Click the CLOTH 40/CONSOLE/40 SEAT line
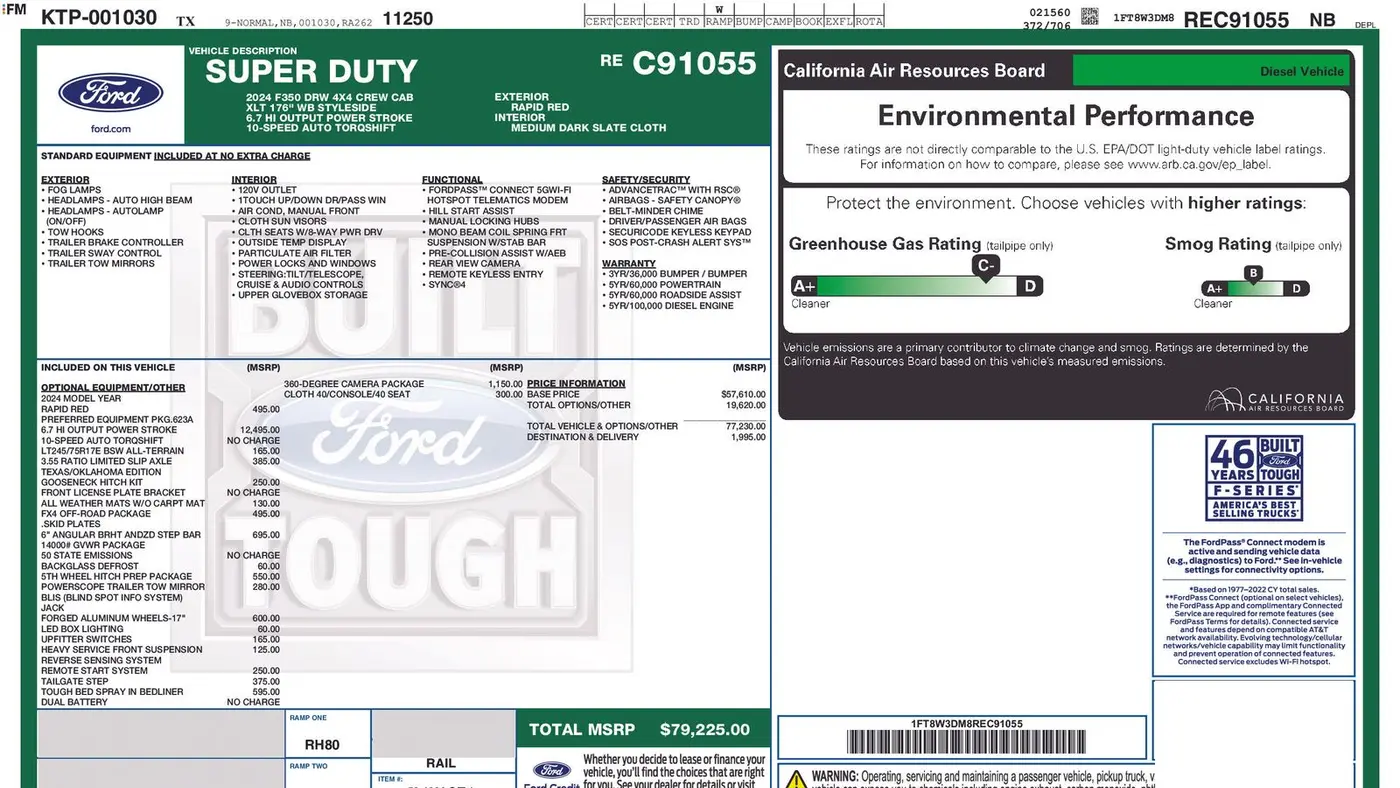The image size is (1400, 788). click(347, 394)
